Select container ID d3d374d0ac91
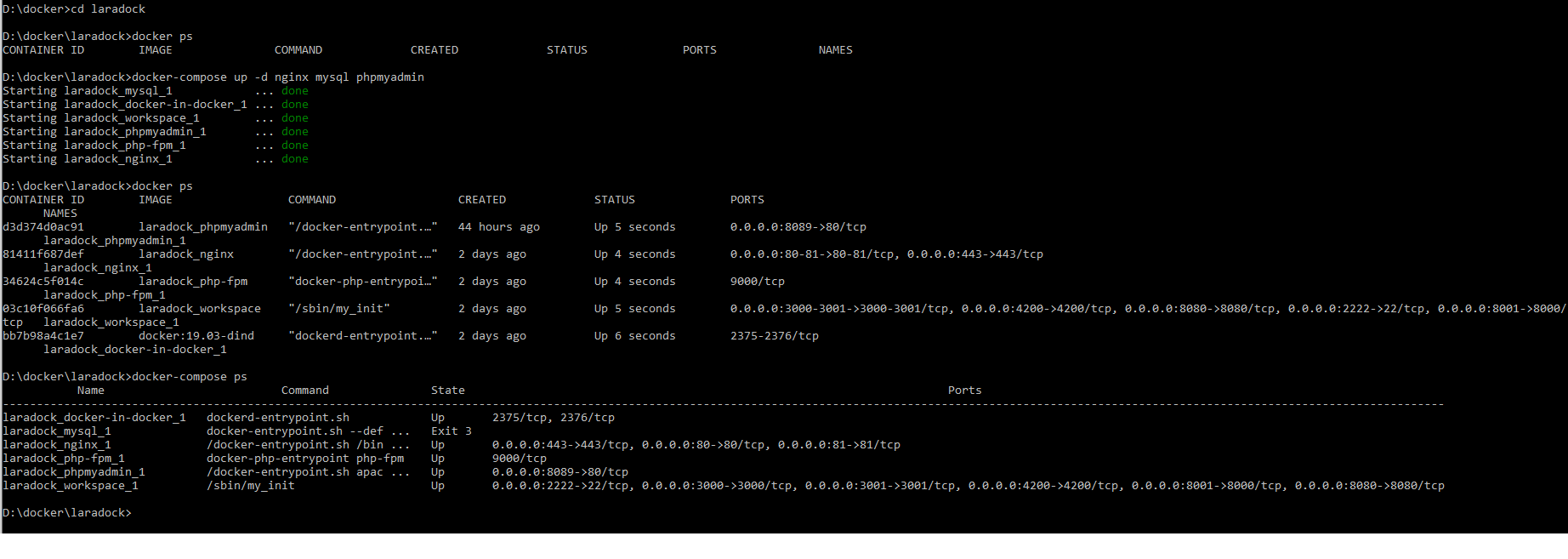 coord(43,227)
